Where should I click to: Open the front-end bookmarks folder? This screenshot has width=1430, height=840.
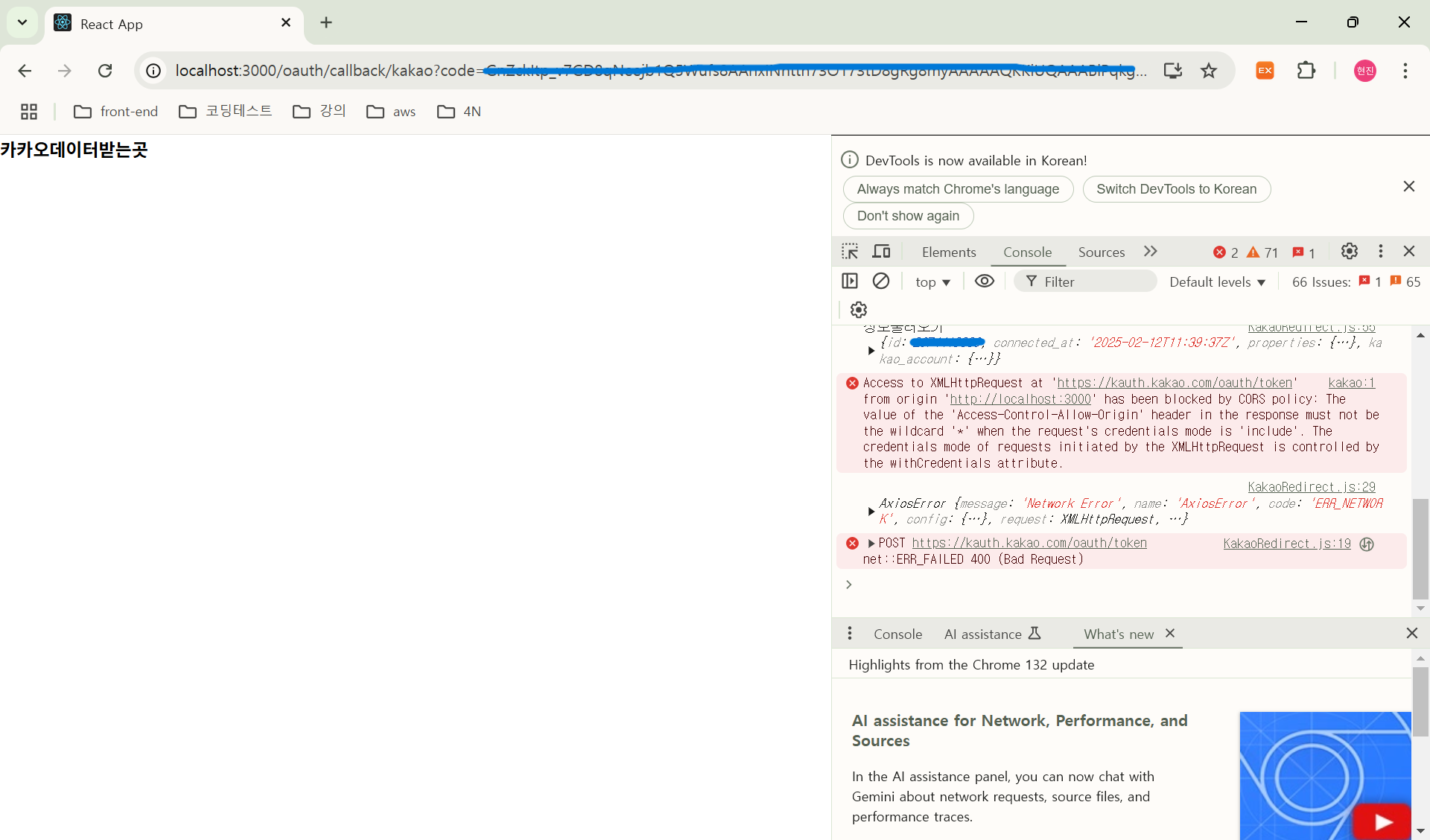(x=116, y=112)
